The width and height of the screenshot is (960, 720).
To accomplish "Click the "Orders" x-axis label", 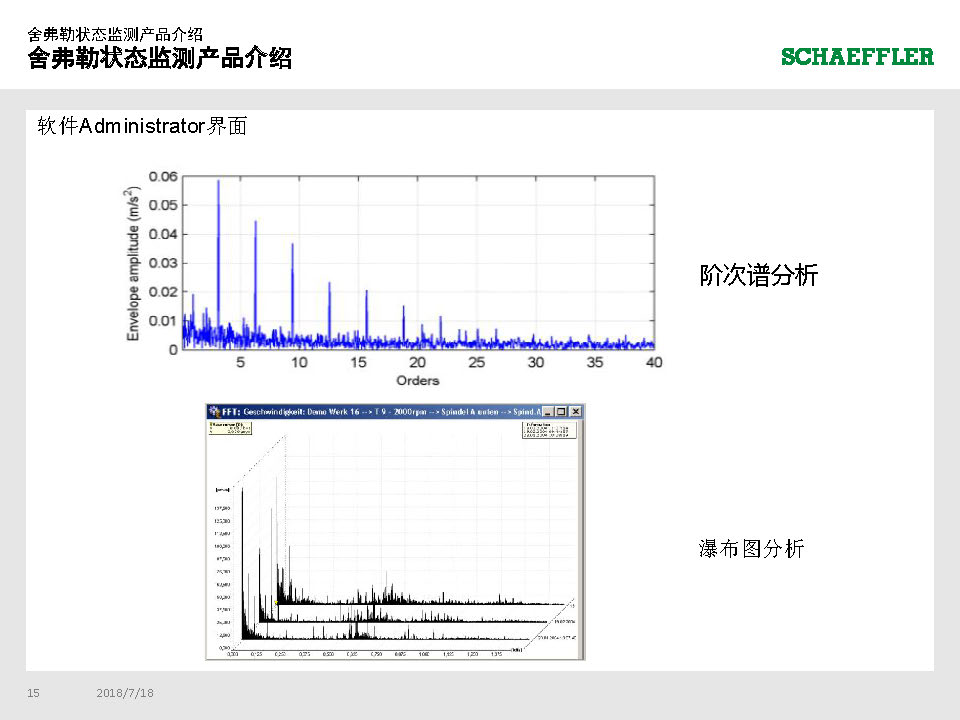I will (417, 380).
